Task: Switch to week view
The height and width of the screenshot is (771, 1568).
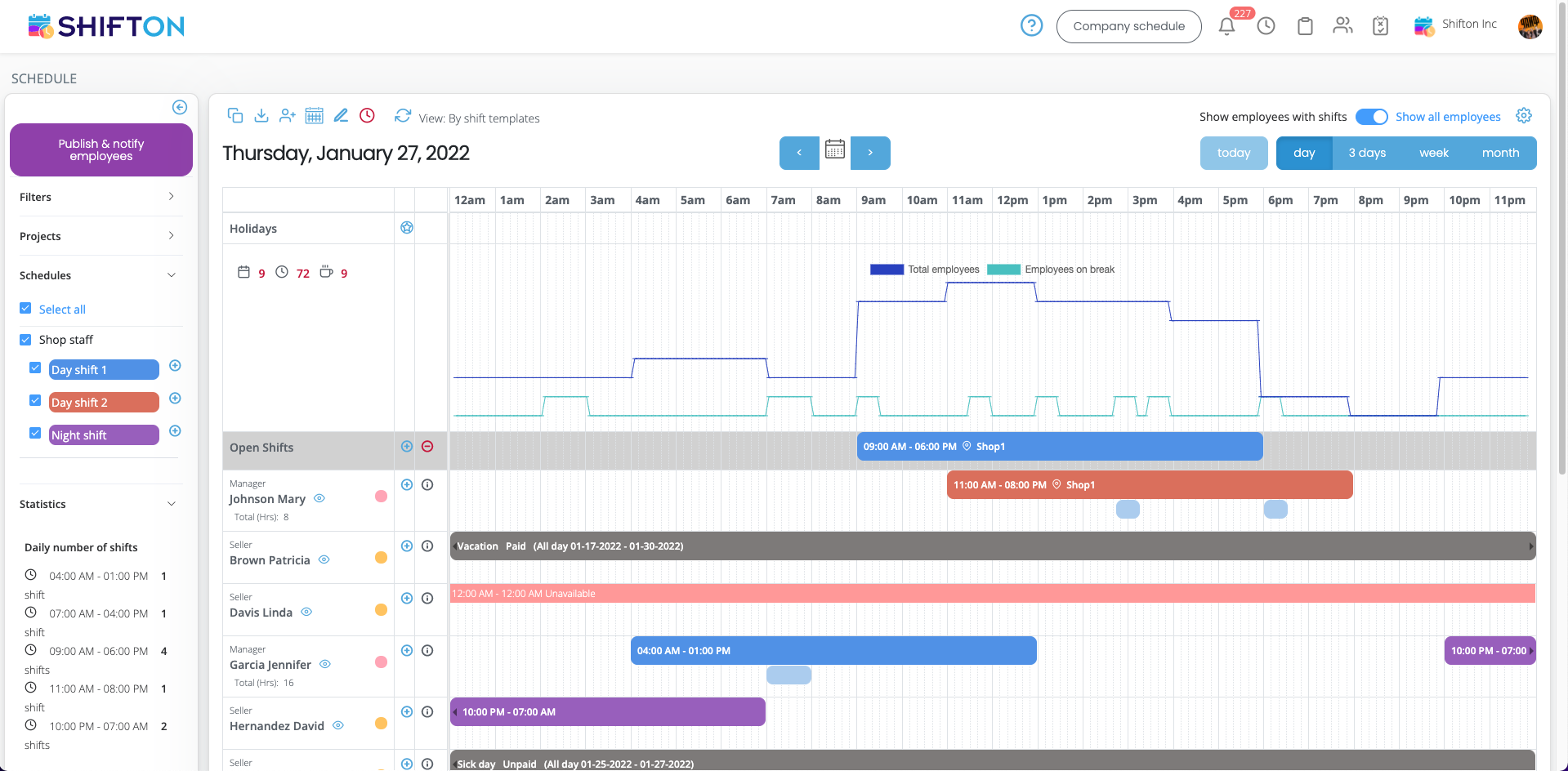Action: 1433,153
